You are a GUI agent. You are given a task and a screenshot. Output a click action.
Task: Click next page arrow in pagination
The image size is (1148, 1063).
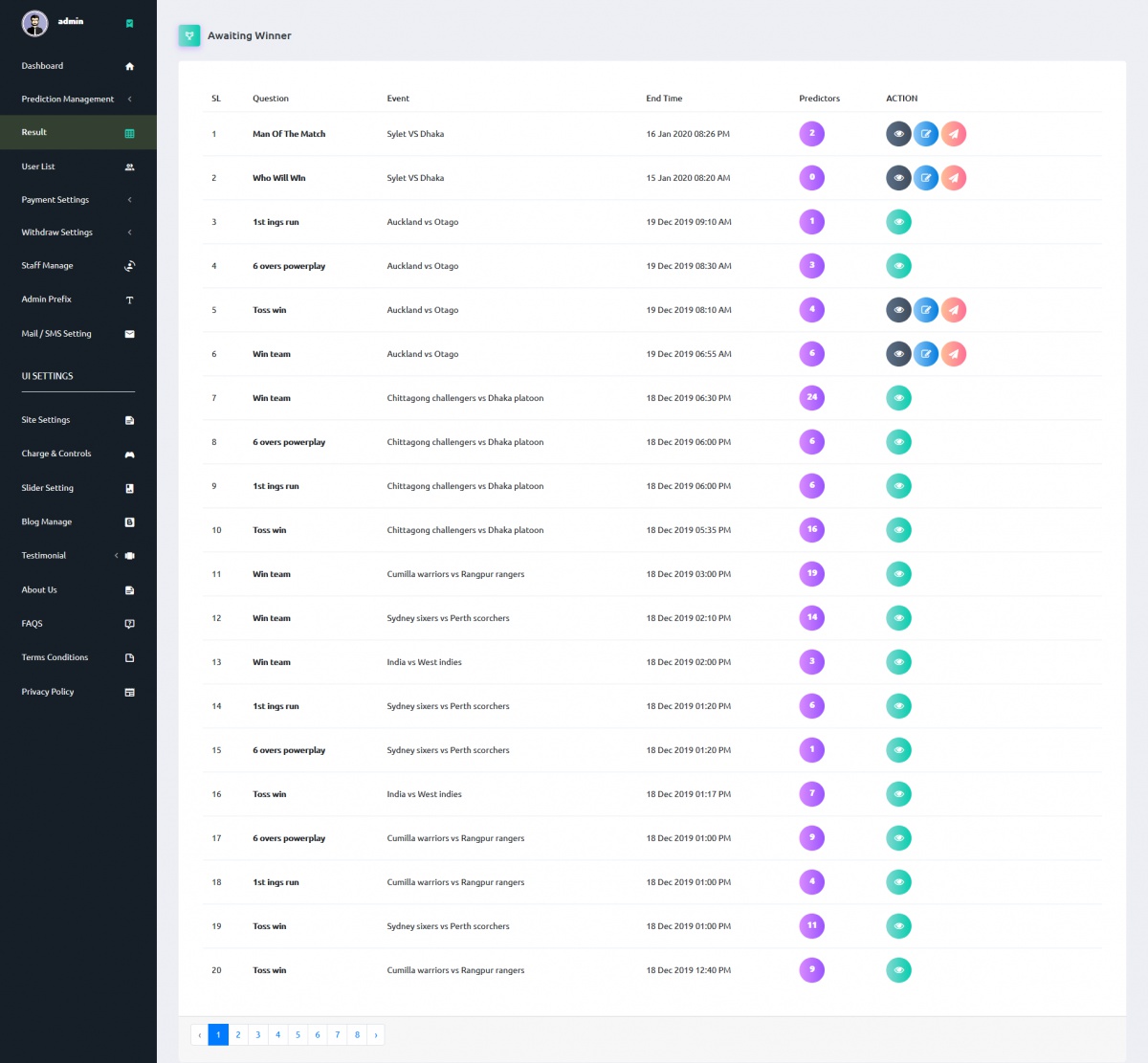click(376, 1034)
